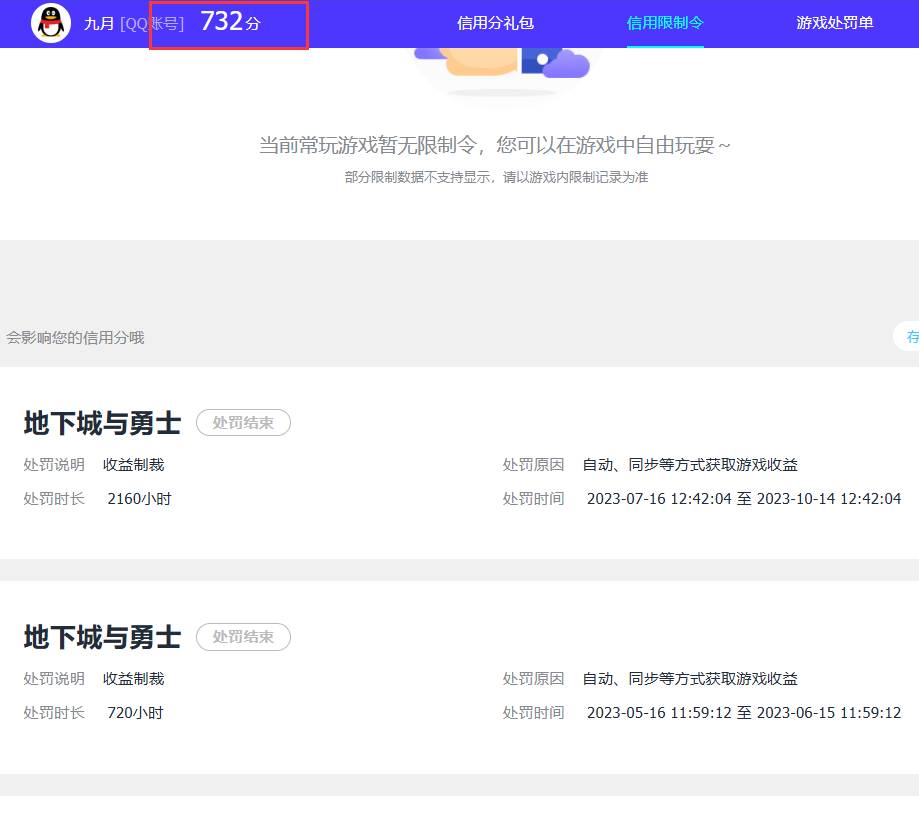This screenshot has width=919, height=815.
Task: Select the active 信用限制令 tab
Action: (x=664, y=22)
